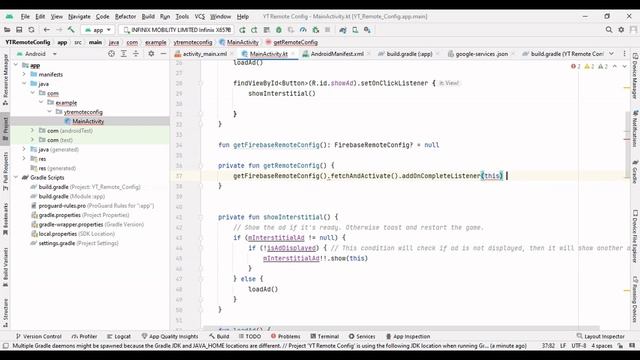Open the INFINIX device selector dropdown
640x360 pixels.
coord(177,30)
